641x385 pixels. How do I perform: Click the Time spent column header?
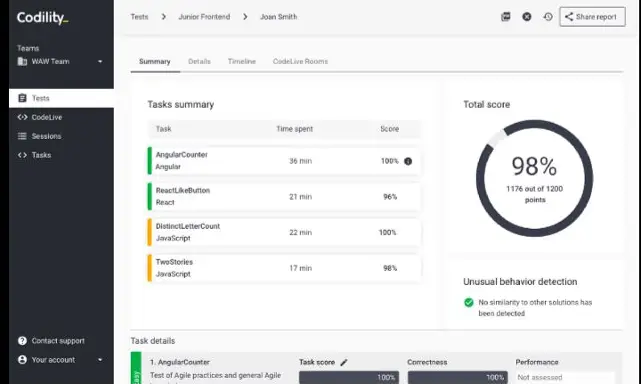294,129
